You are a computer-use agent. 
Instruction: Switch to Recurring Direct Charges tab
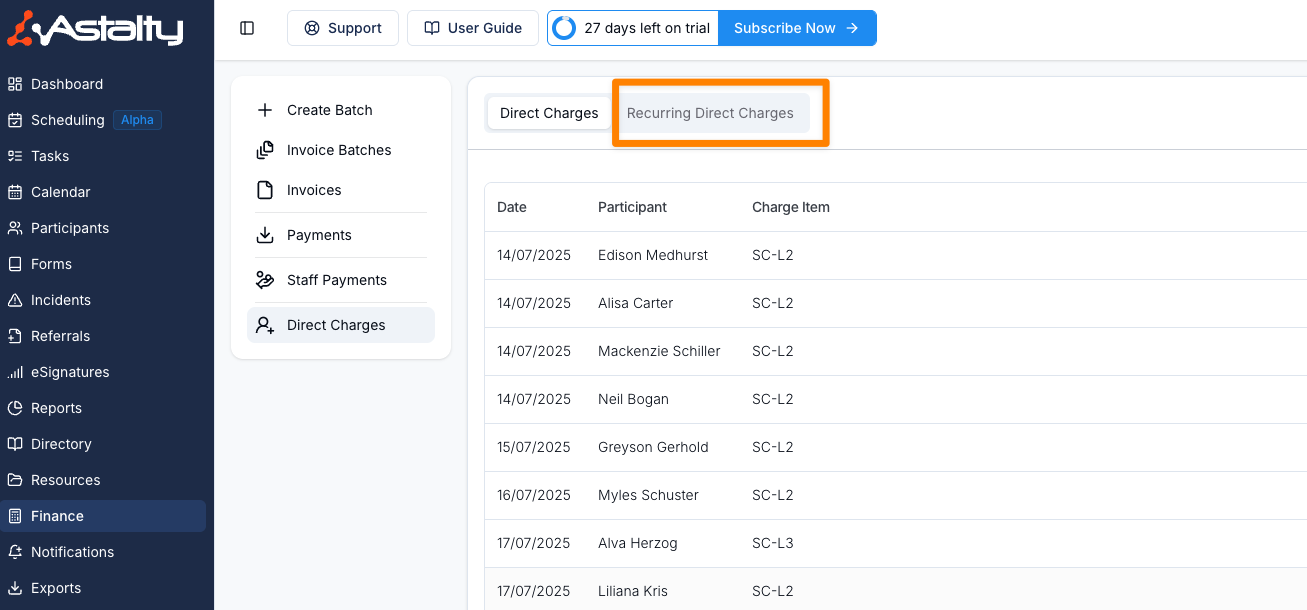coord(710,113)
